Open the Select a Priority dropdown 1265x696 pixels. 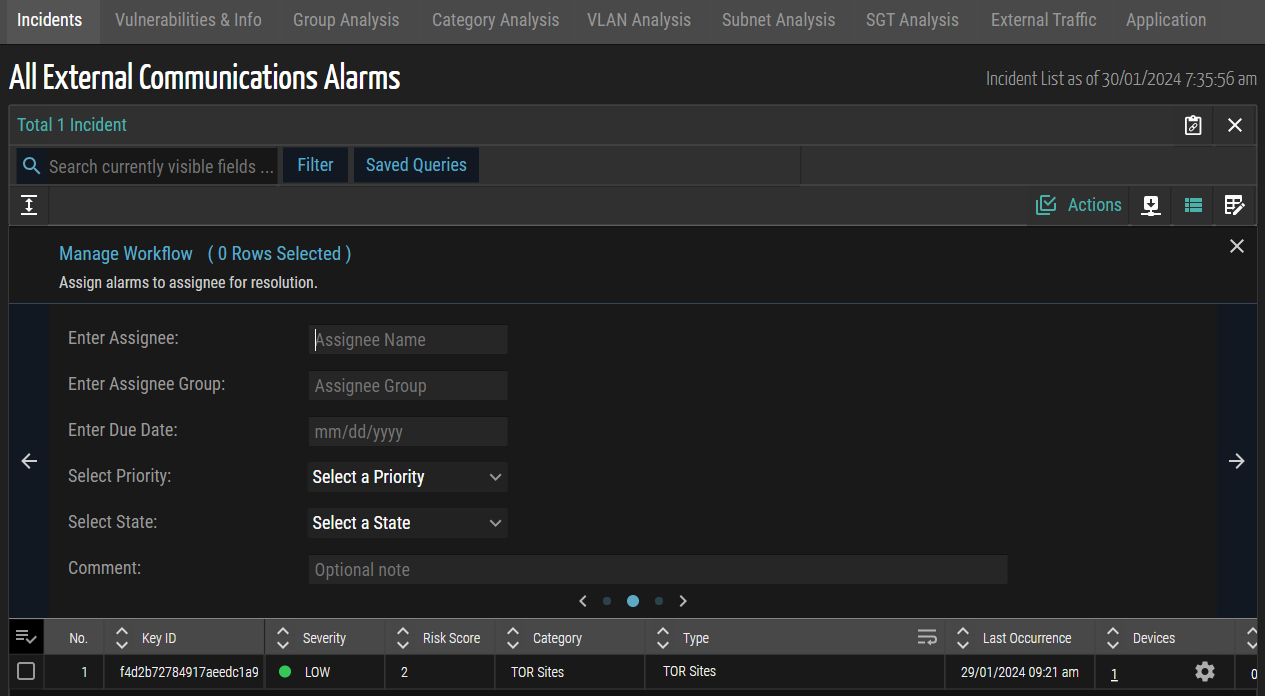(x=407, y=477)
